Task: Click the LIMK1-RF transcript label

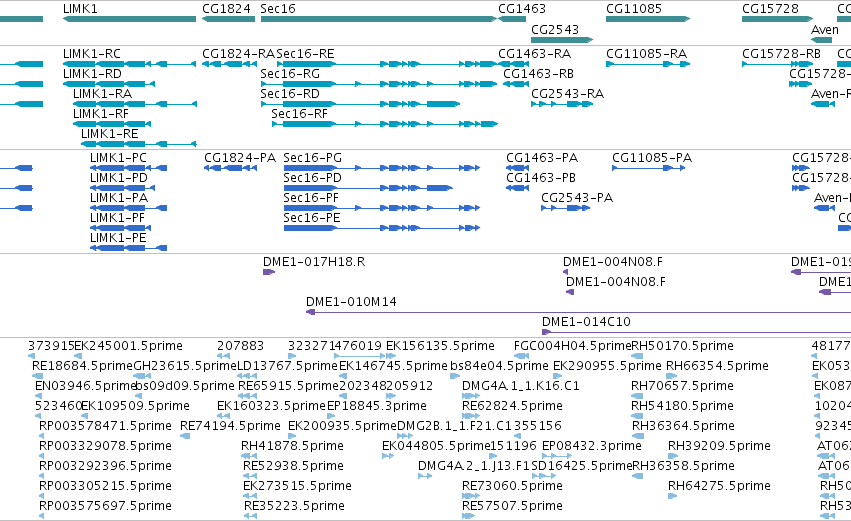Action: (101, 114)
